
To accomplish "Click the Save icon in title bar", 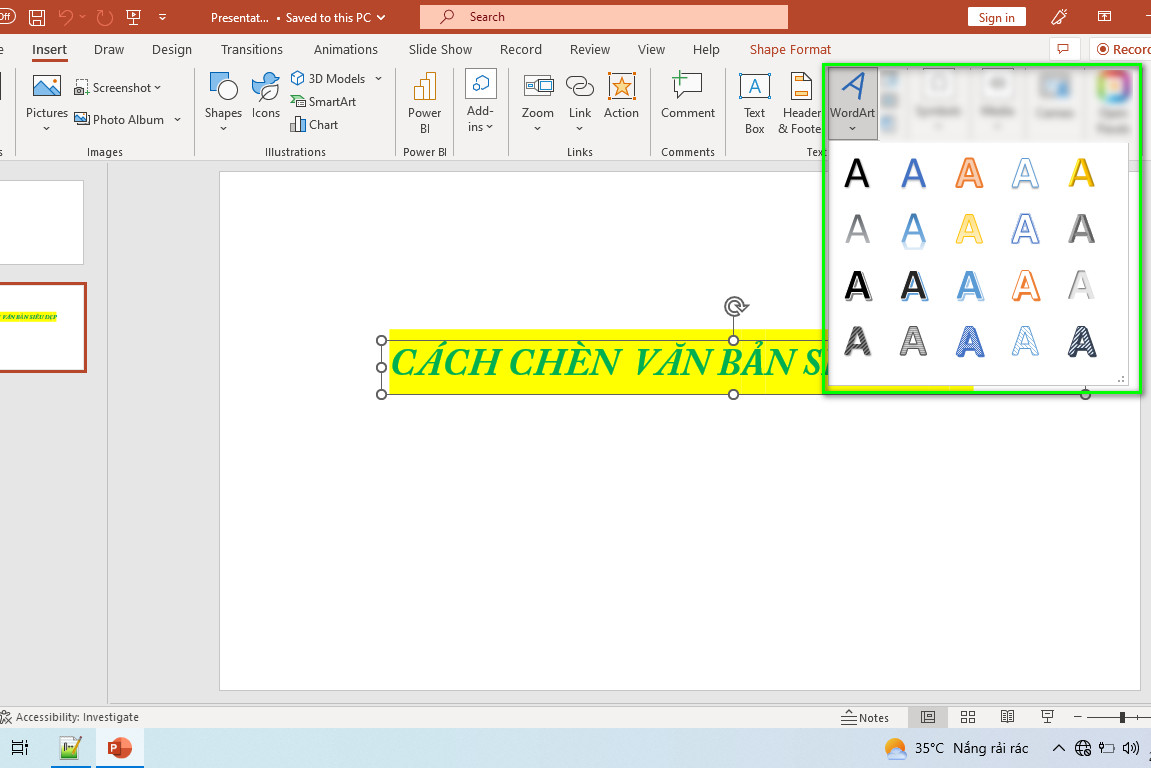I will [37, 17].
